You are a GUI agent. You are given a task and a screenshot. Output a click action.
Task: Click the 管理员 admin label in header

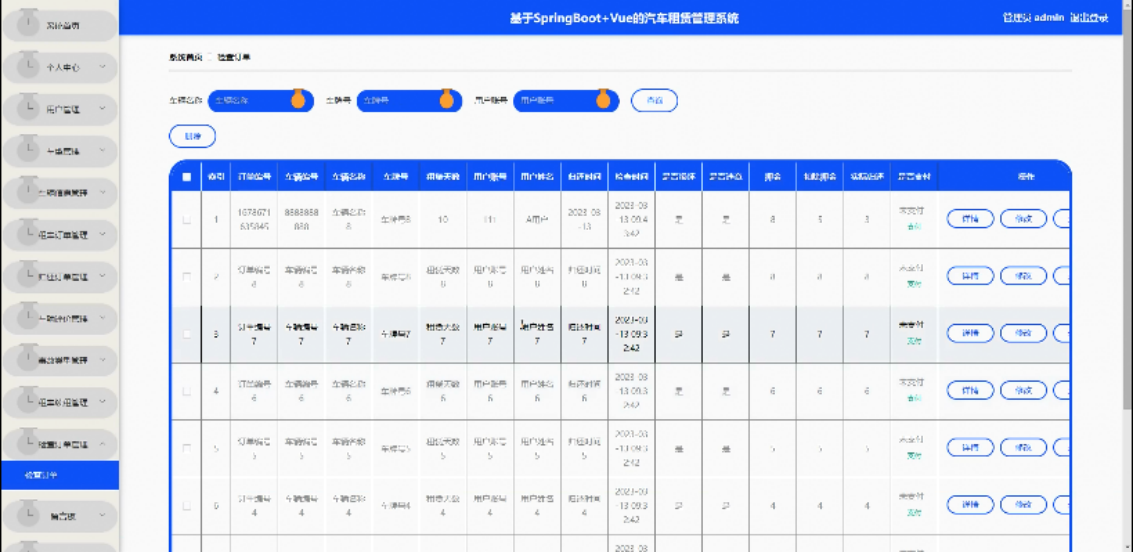click(x=1033, y=18)
